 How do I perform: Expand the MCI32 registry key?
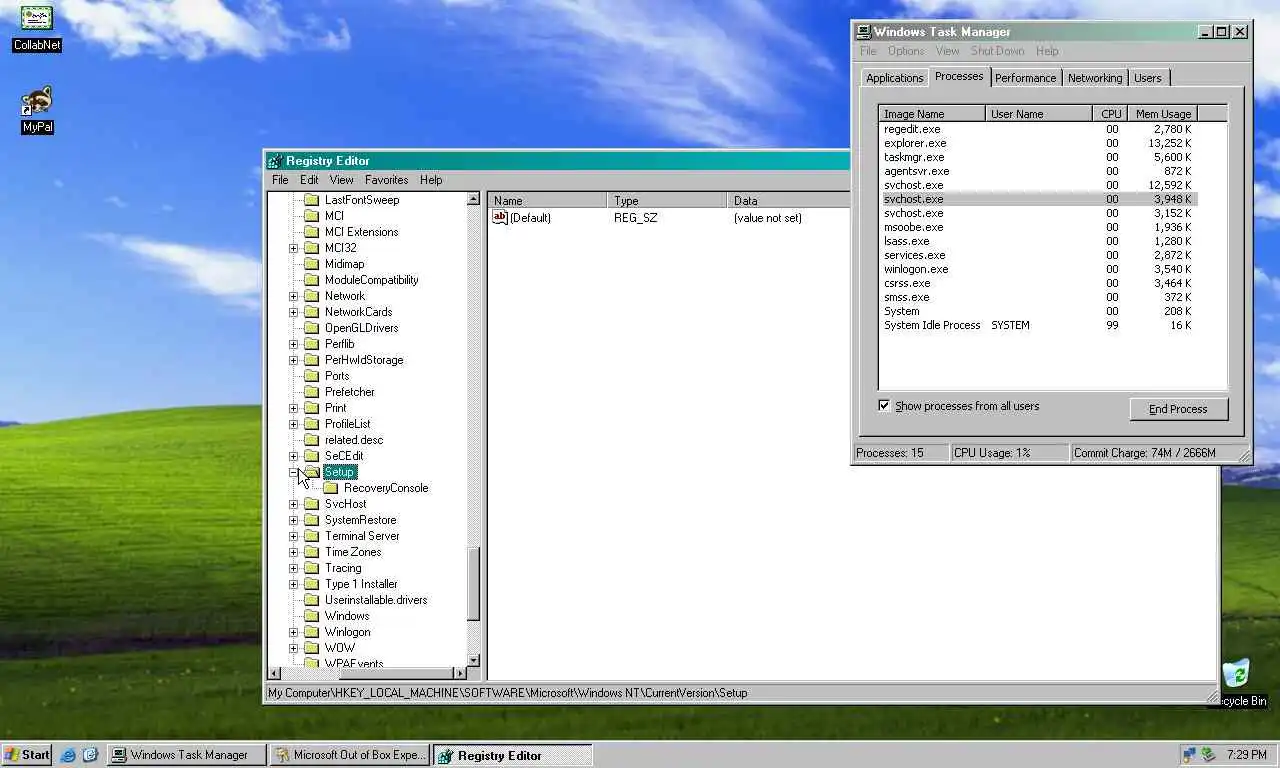[293, 248]
